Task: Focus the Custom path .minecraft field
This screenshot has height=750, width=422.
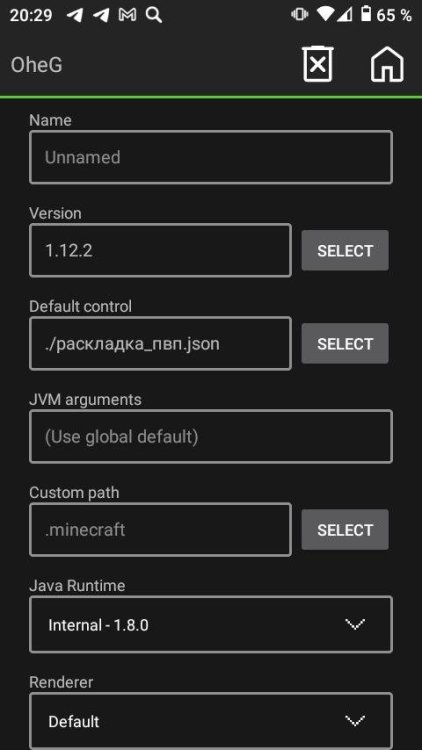Action: point(160,529)
